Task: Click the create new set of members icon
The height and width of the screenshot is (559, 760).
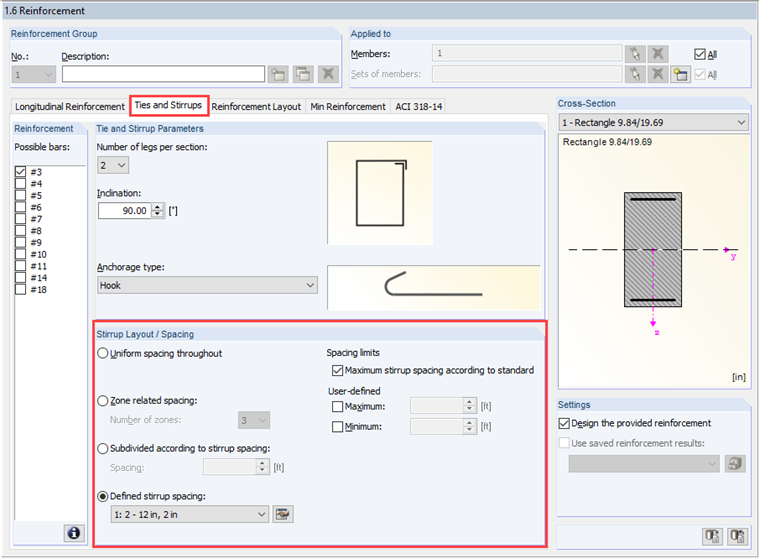Action: 681,74
